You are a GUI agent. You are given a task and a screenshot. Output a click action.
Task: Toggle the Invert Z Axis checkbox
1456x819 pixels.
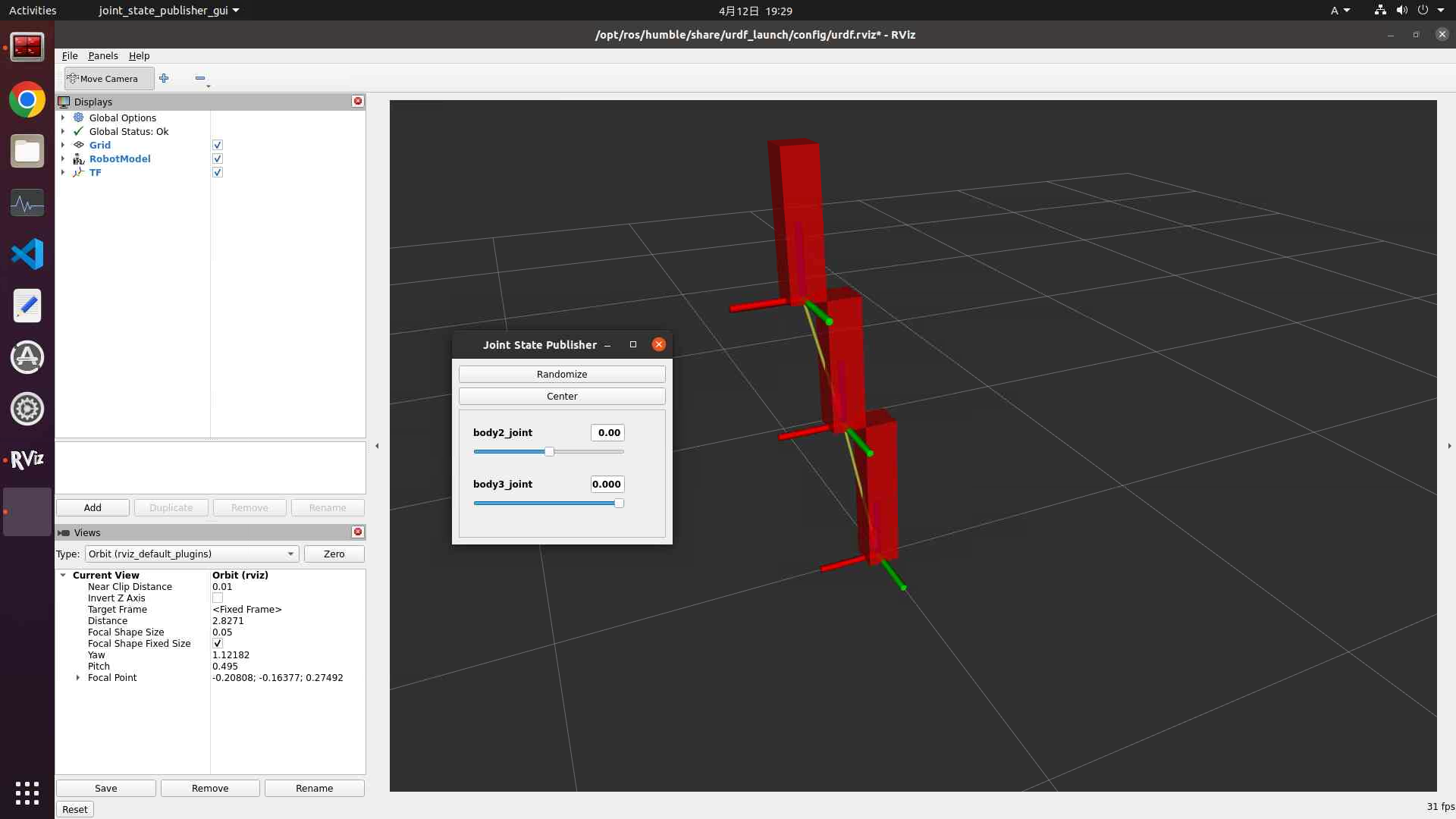[x=218, y=598]
